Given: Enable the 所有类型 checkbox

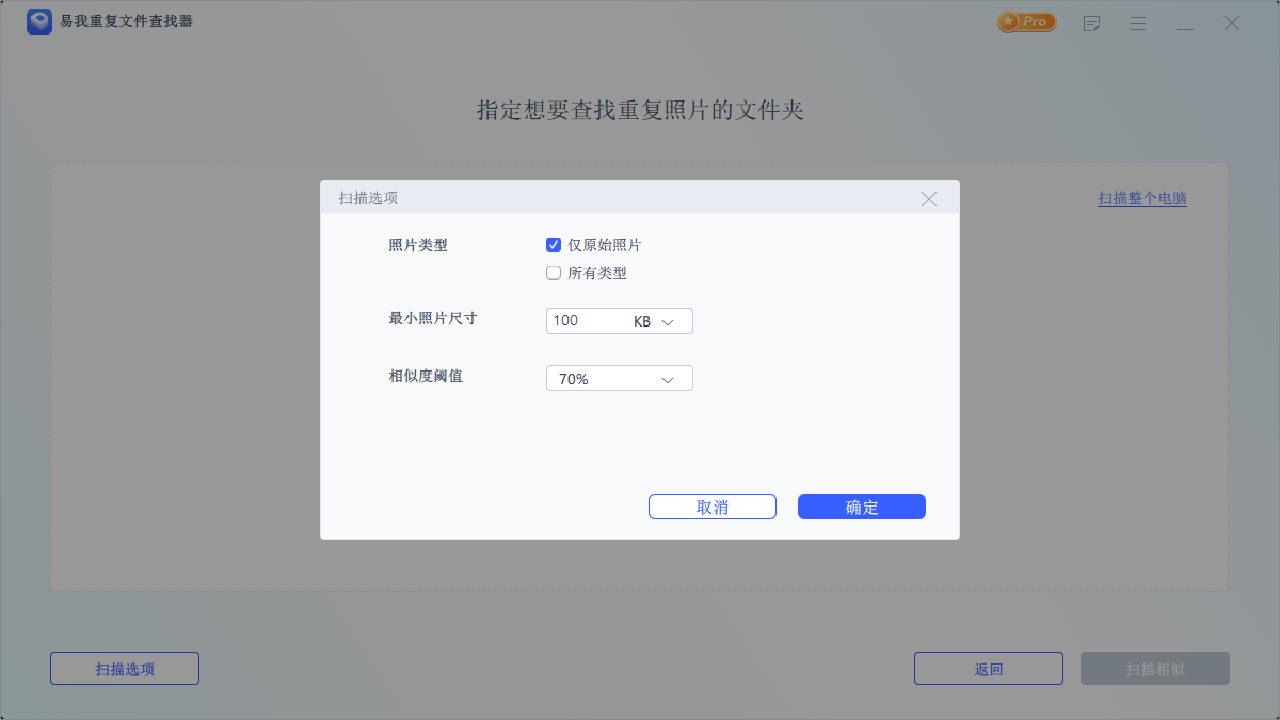Looking at the screenshot, I should [x=553, y=272].
